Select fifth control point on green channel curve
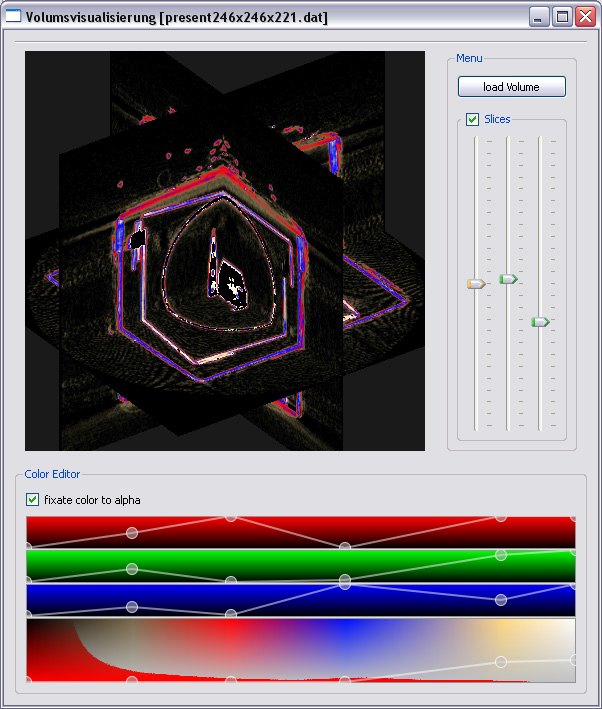Image resolution: width=602 pixels, height=709 pixels. click(501, 555)
